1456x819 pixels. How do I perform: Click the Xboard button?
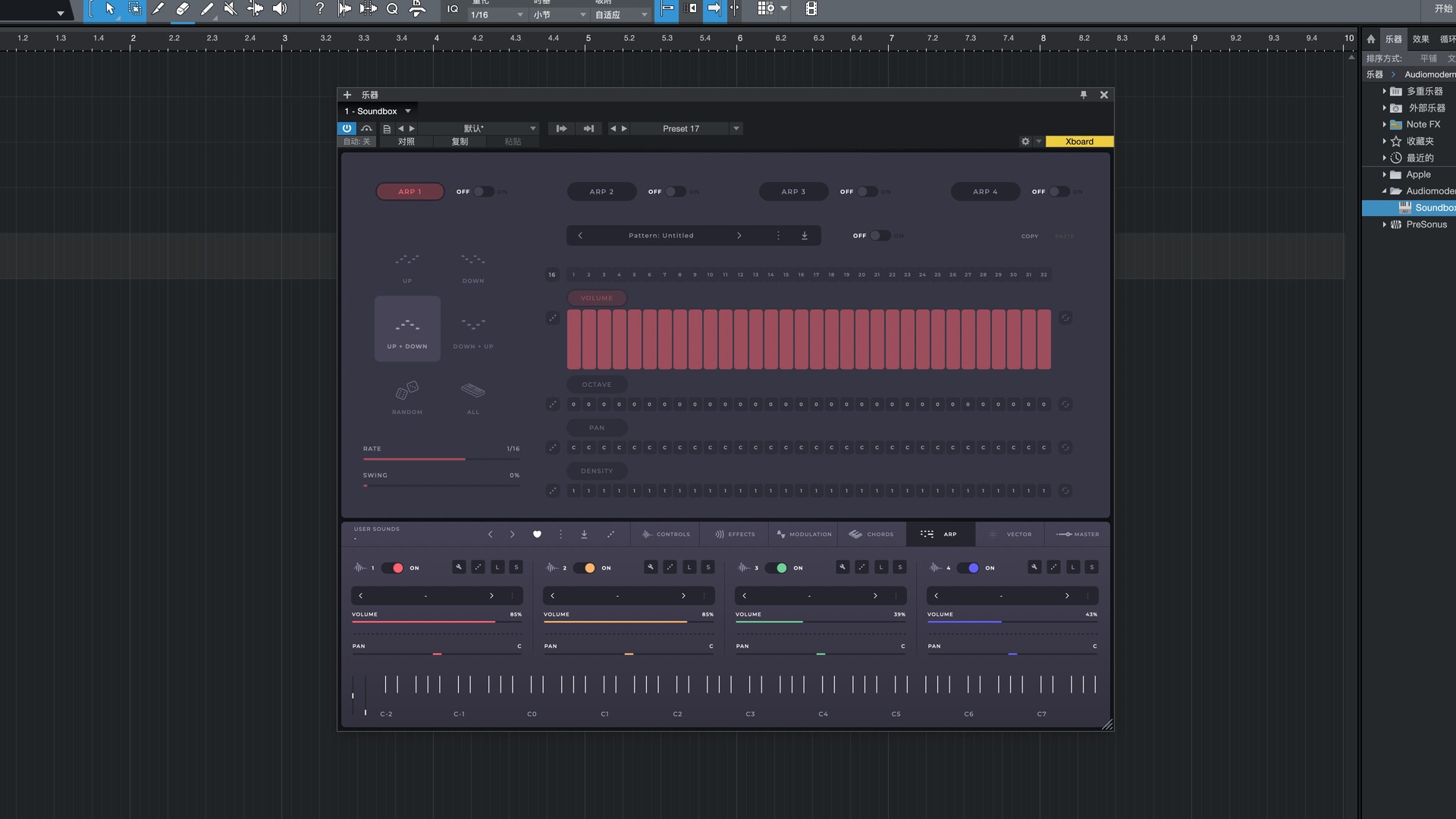point(1079,142)
